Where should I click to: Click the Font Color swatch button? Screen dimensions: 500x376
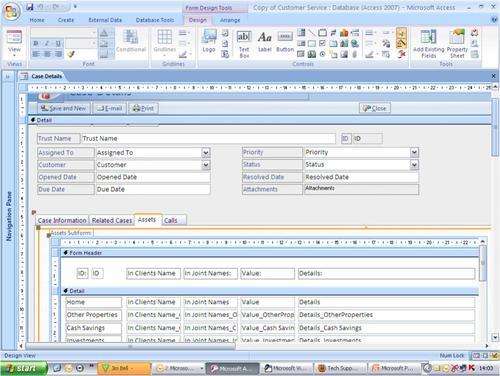104,33
